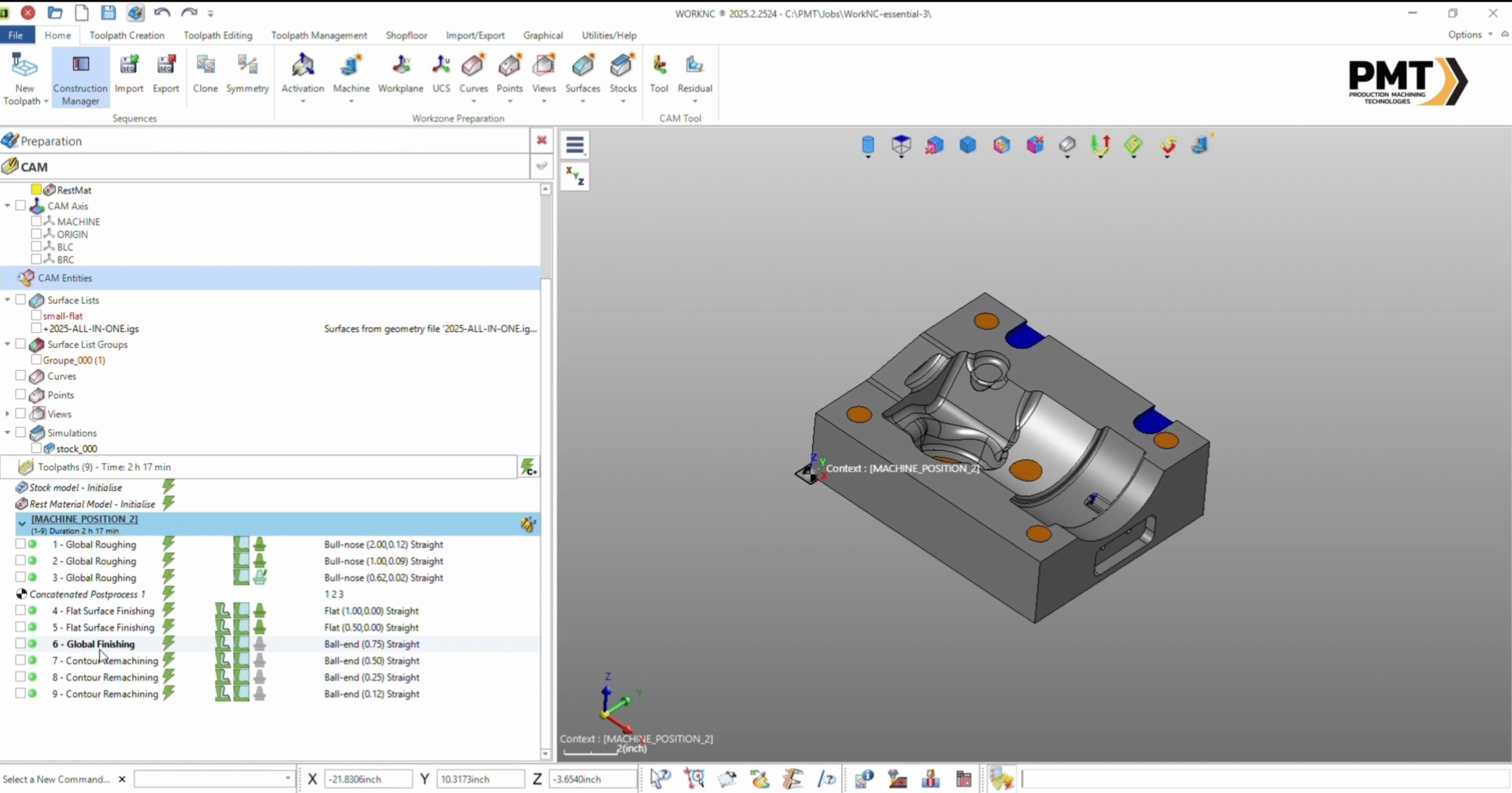Click the X coordinate input field
This screenshot has height=793, width=1512.
[368, 779]
